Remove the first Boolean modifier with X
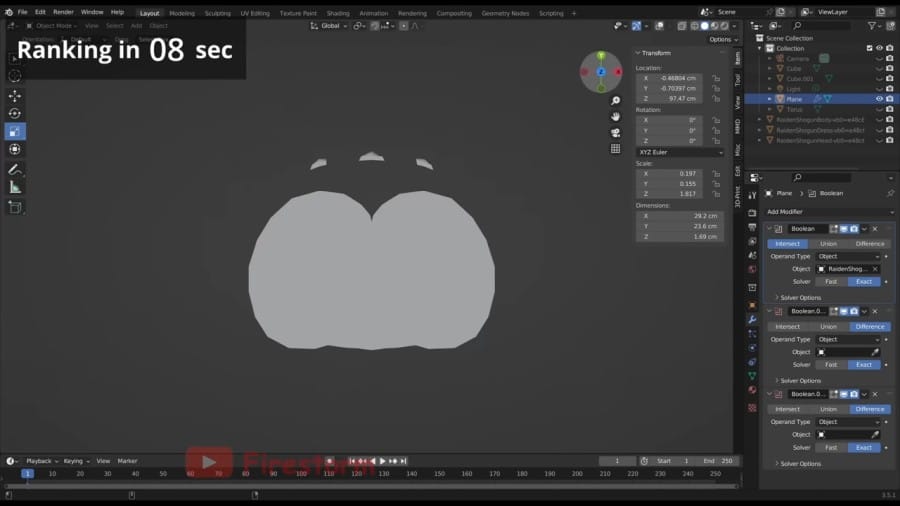This screenshot has width=900, height=506. (x=875, y=229)
